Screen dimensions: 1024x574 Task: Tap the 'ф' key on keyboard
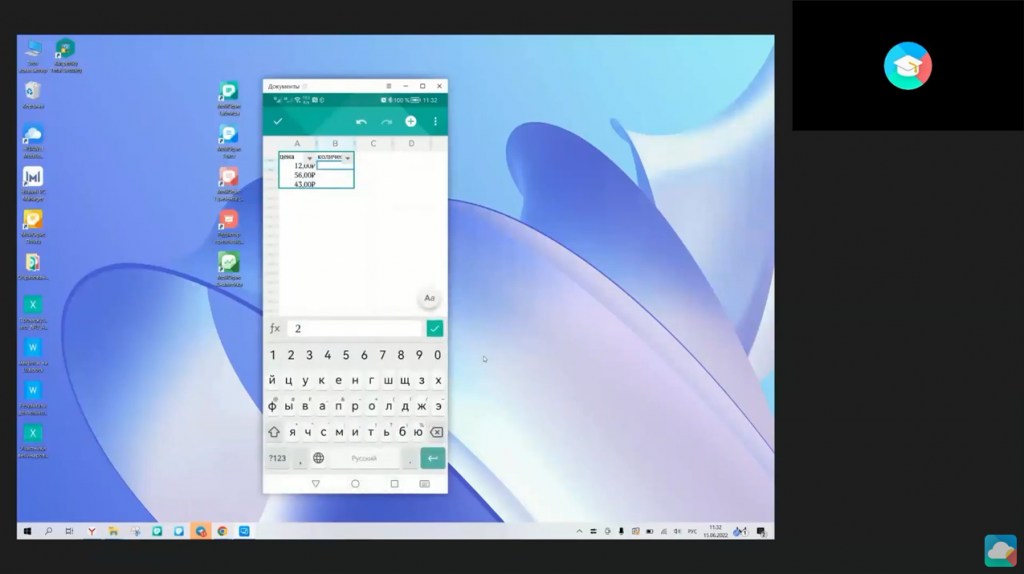272,406
